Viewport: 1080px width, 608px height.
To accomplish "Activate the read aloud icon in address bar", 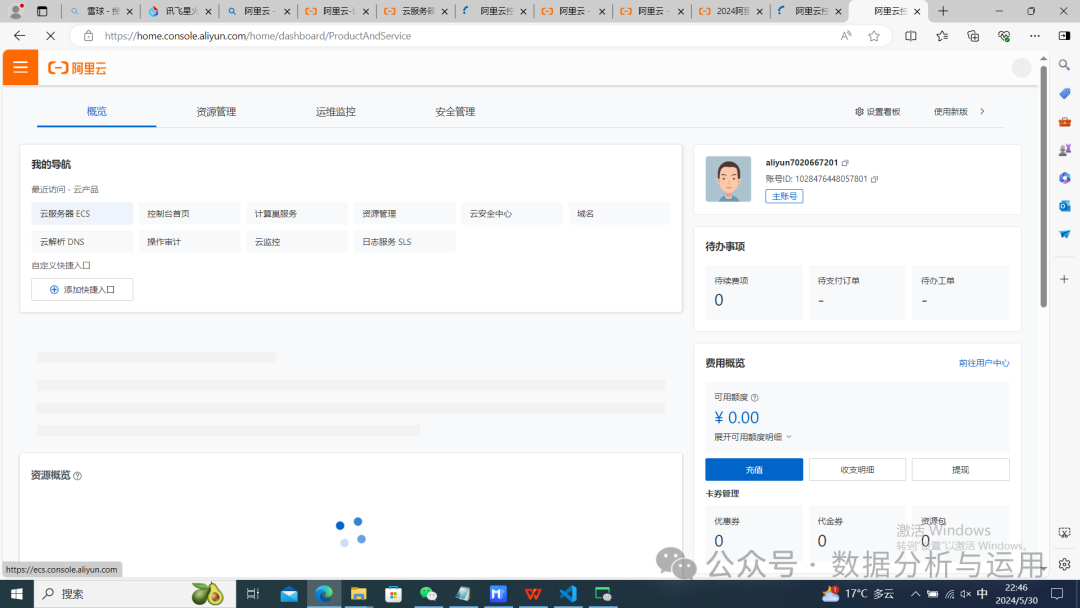I will pos(846,36).
